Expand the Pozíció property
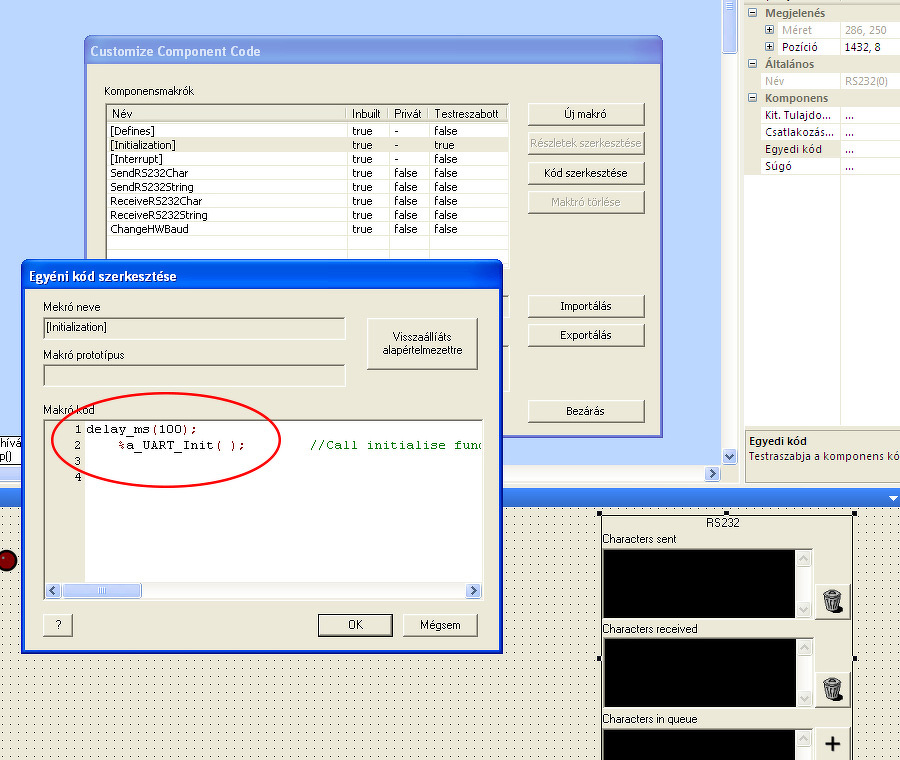The height and width of the screenshot is (760, 900). point(770,47)
